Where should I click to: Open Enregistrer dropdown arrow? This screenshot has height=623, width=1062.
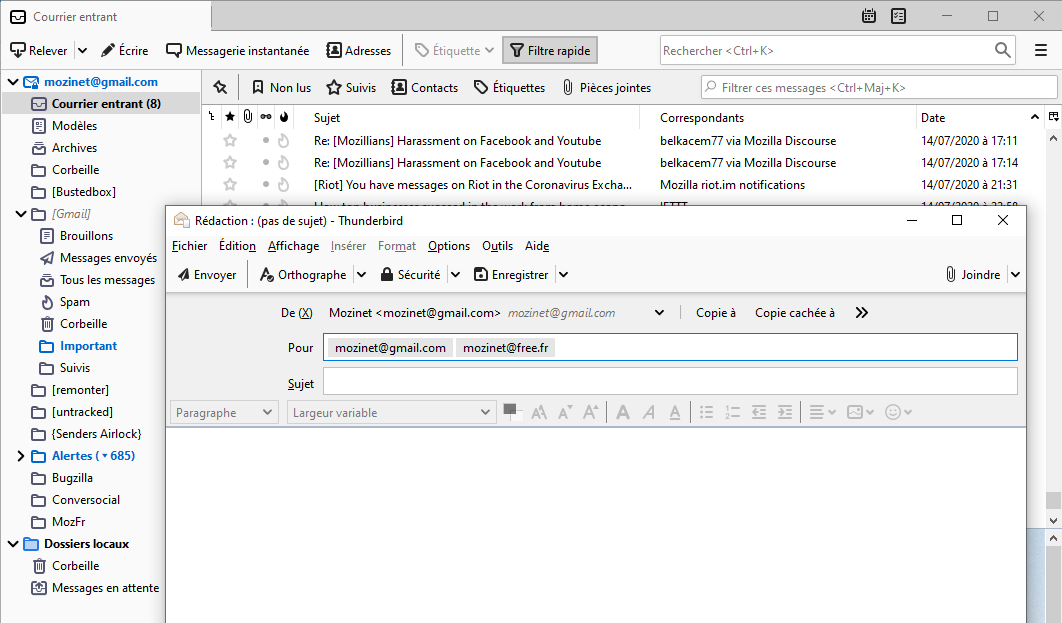(564, 274)
